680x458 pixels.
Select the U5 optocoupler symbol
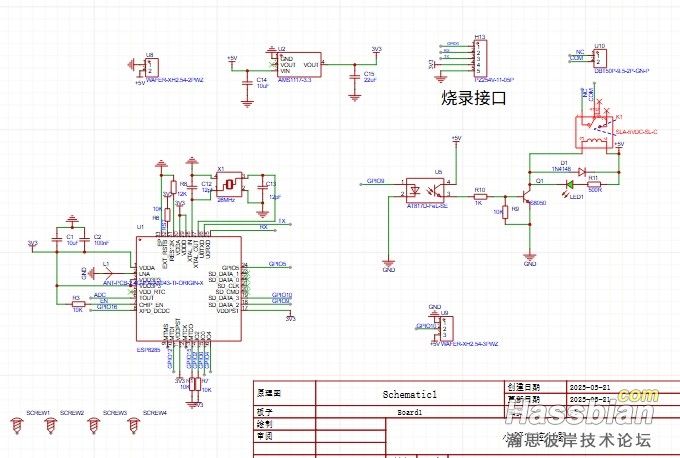coord(425,190)
